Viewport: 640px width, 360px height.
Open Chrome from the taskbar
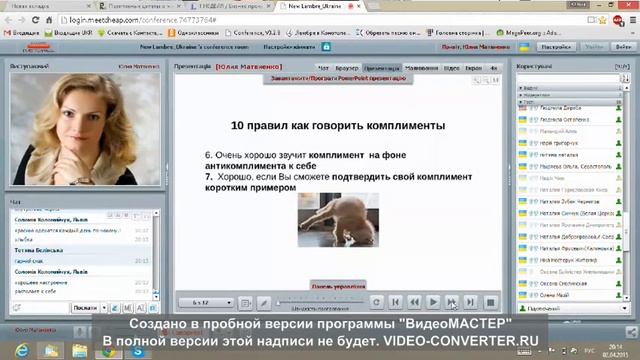pyautogui.click(x=109, y=351)
